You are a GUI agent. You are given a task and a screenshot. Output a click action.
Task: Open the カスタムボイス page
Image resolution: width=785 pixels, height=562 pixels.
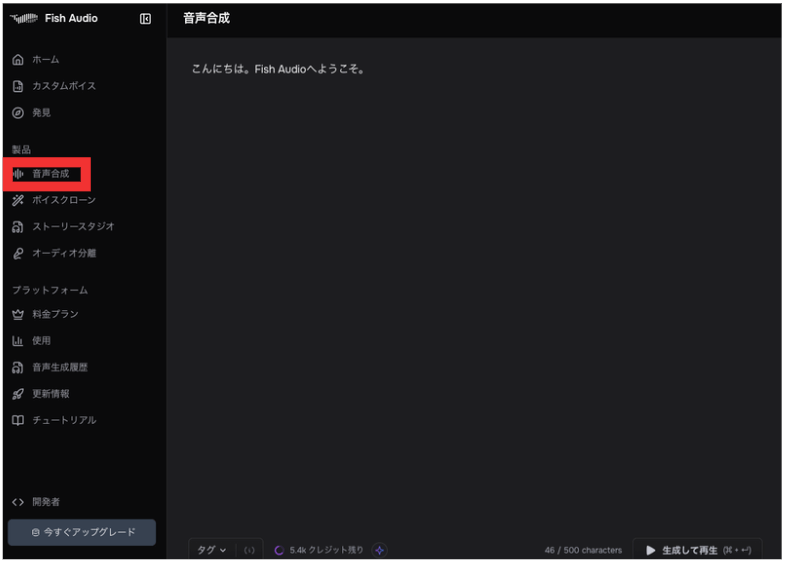[62, 86]
